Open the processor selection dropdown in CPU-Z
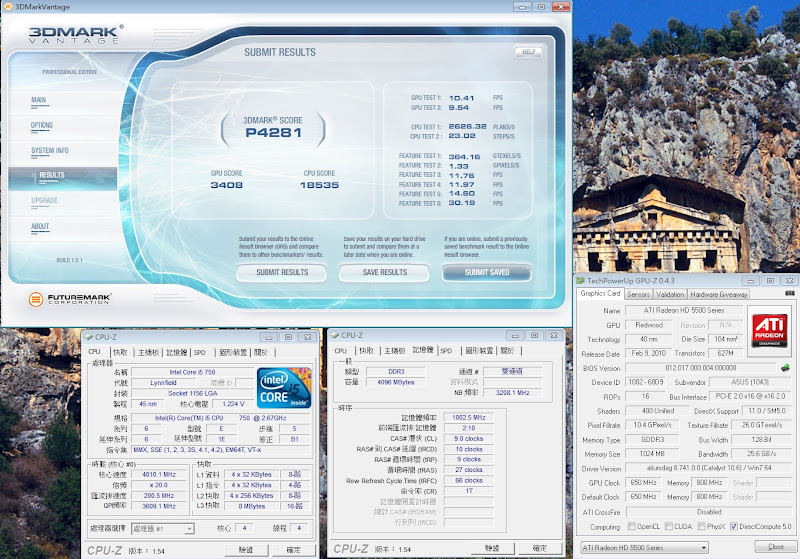 [163, 529]
